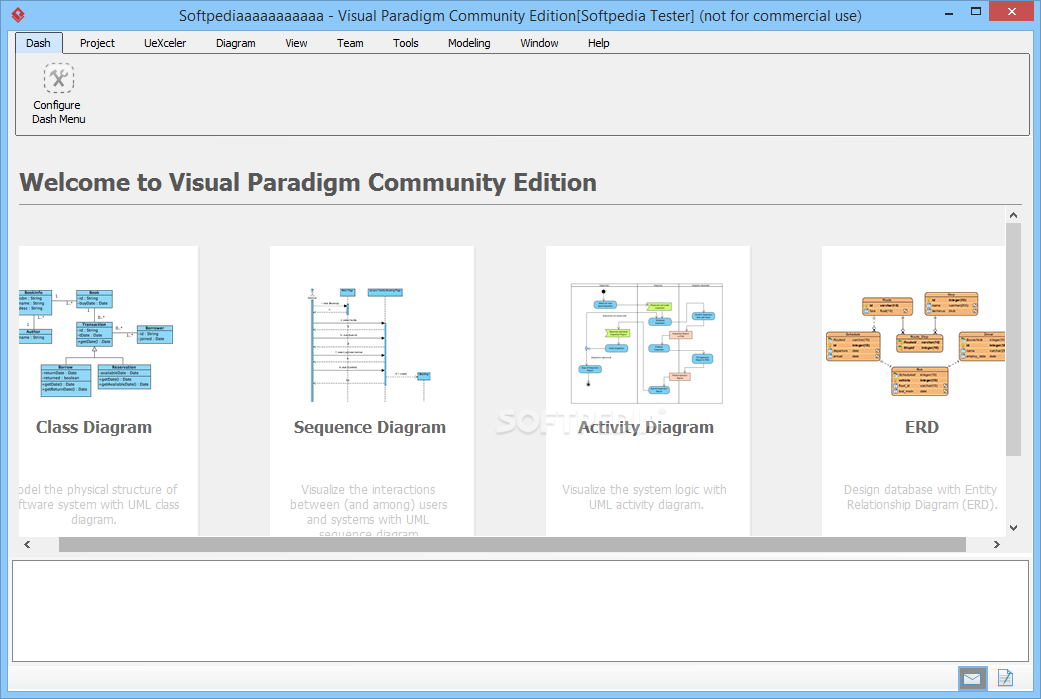Open the Tools tab
Screen dimensions: 1041x699
click(x=406, y=43)
